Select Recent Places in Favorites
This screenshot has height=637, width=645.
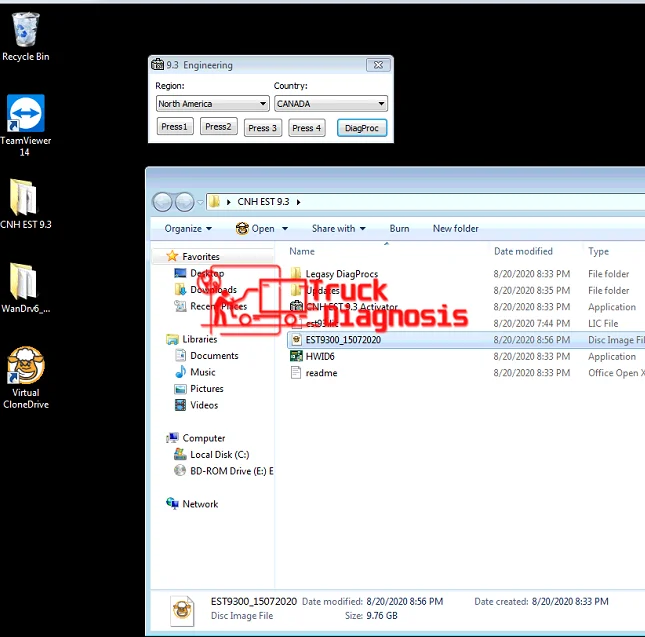tap(218, 306)
